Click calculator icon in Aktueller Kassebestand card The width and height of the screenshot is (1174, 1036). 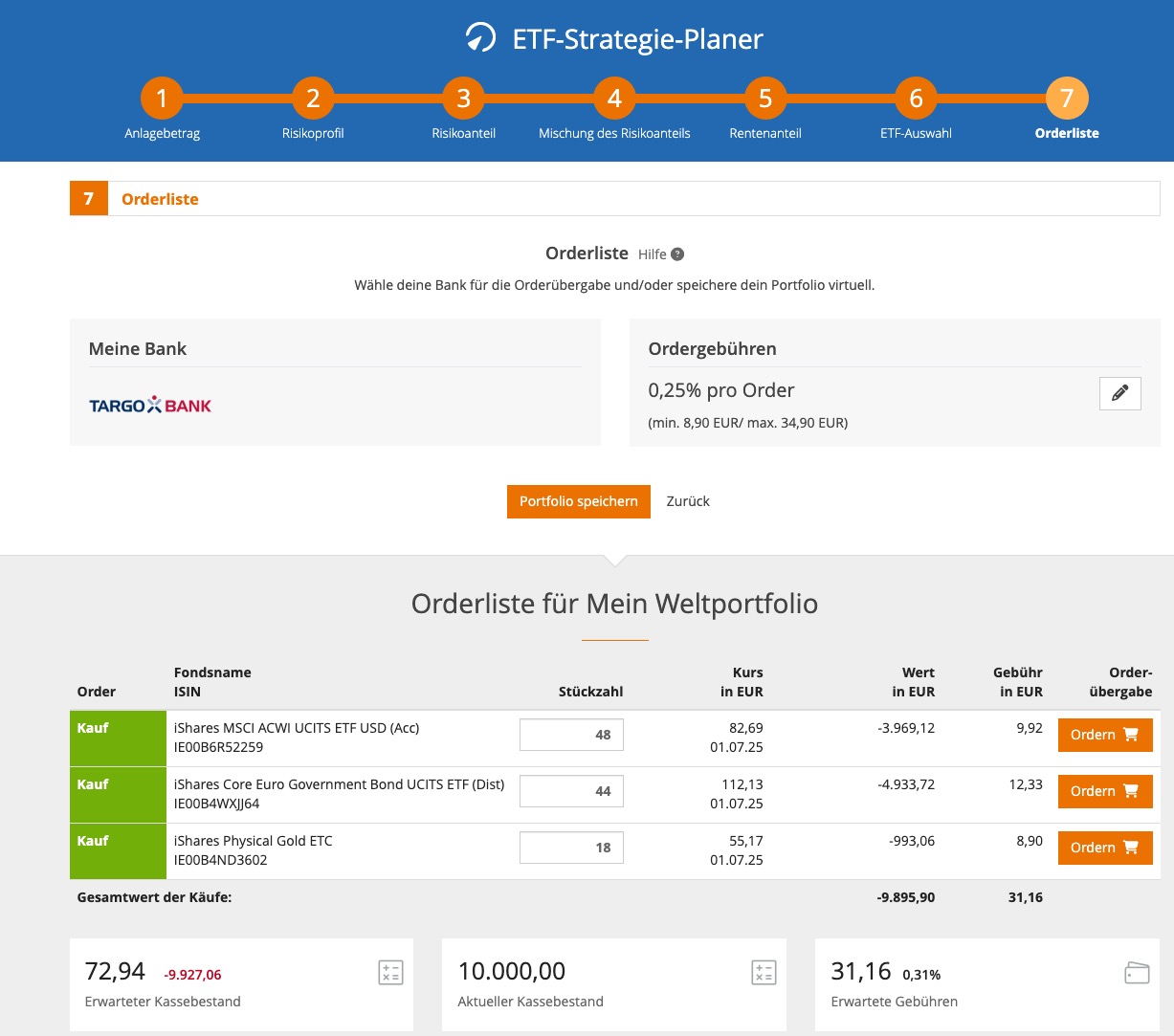coord(763,973)
